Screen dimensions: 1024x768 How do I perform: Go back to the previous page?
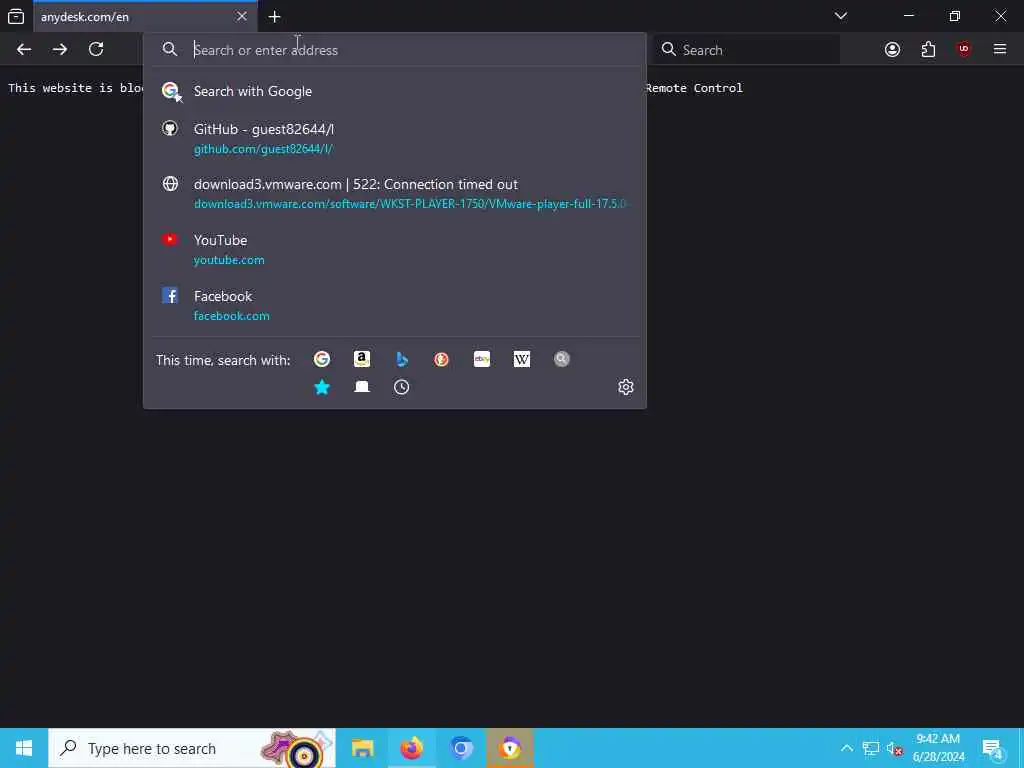24,50
